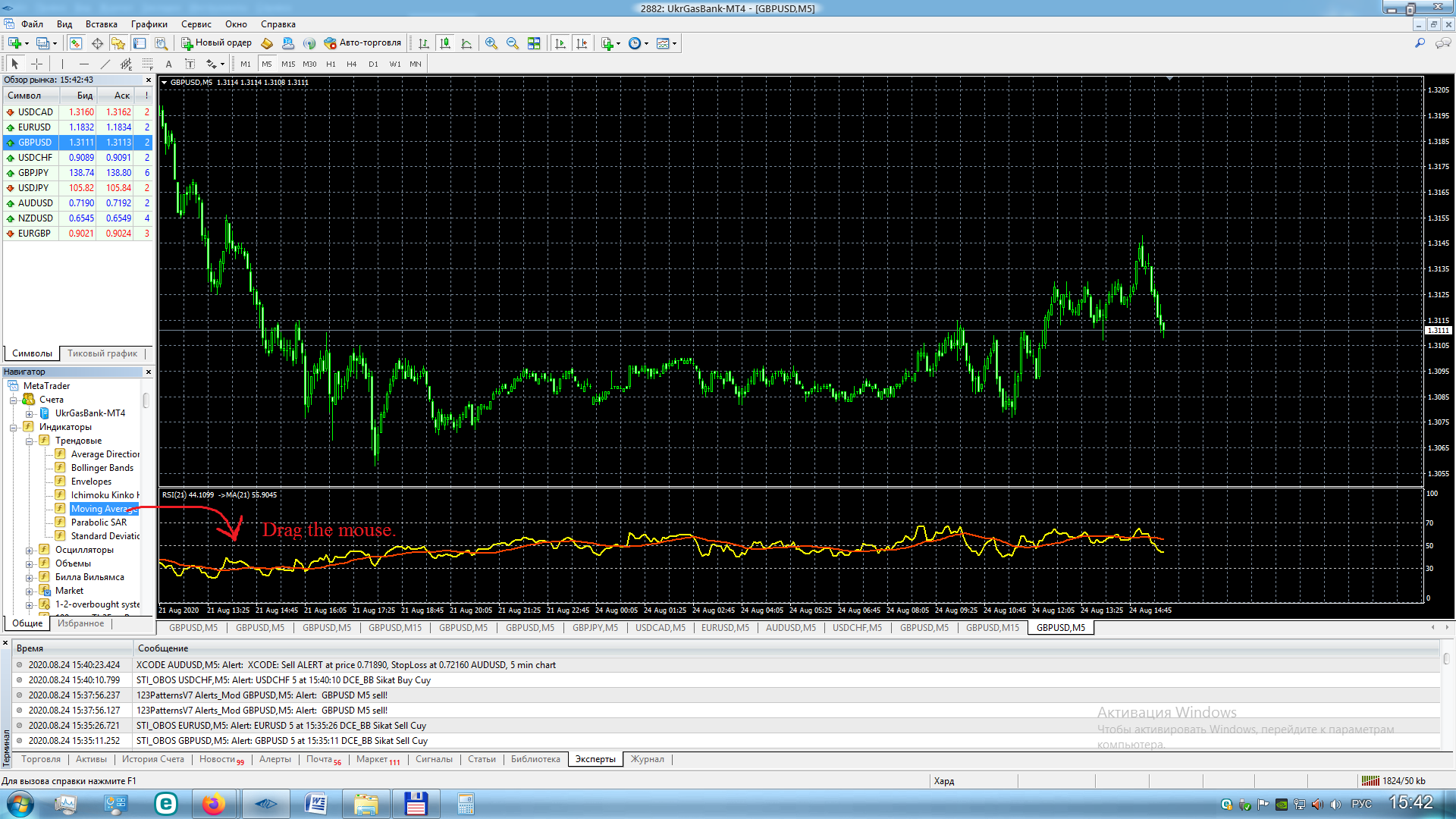Screen dimensions: 1456x819
Task: Open the Periodicity clock dropdown arrow
Action: coord(646,43)
